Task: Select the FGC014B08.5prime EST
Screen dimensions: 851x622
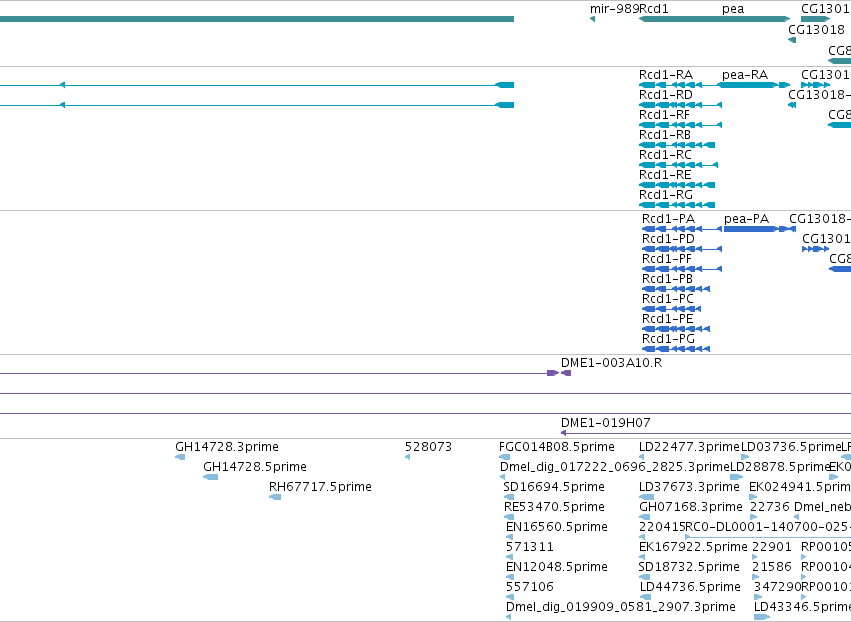Action: [x=556, y=447]
